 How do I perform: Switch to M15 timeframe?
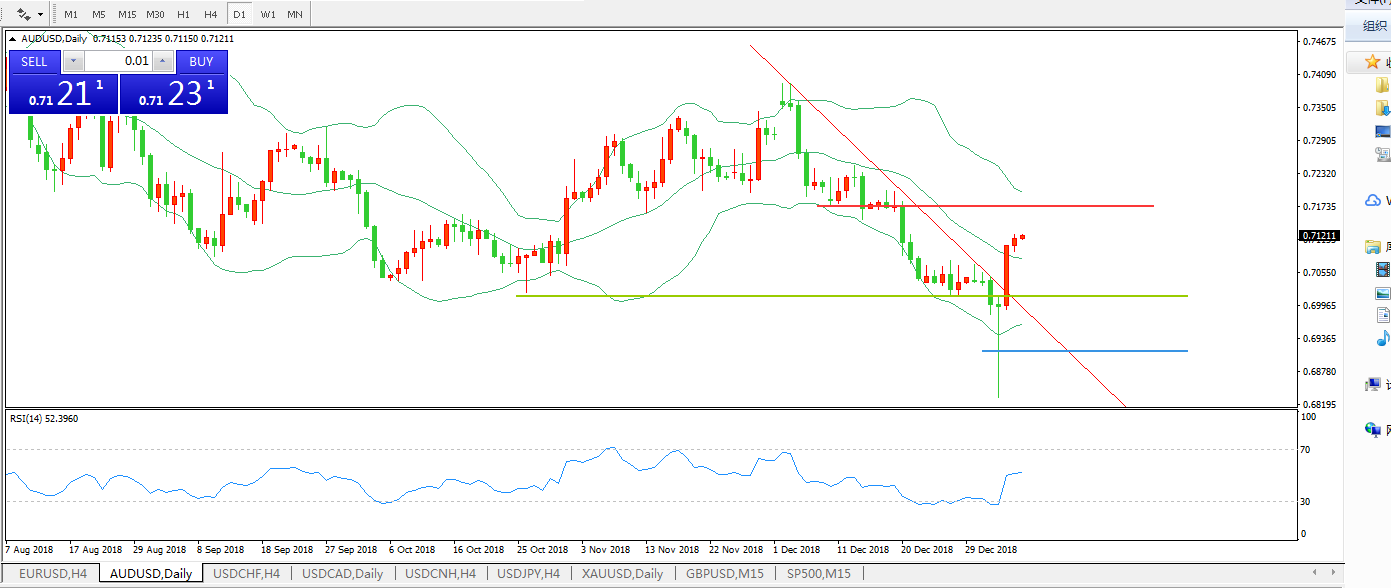127,15
